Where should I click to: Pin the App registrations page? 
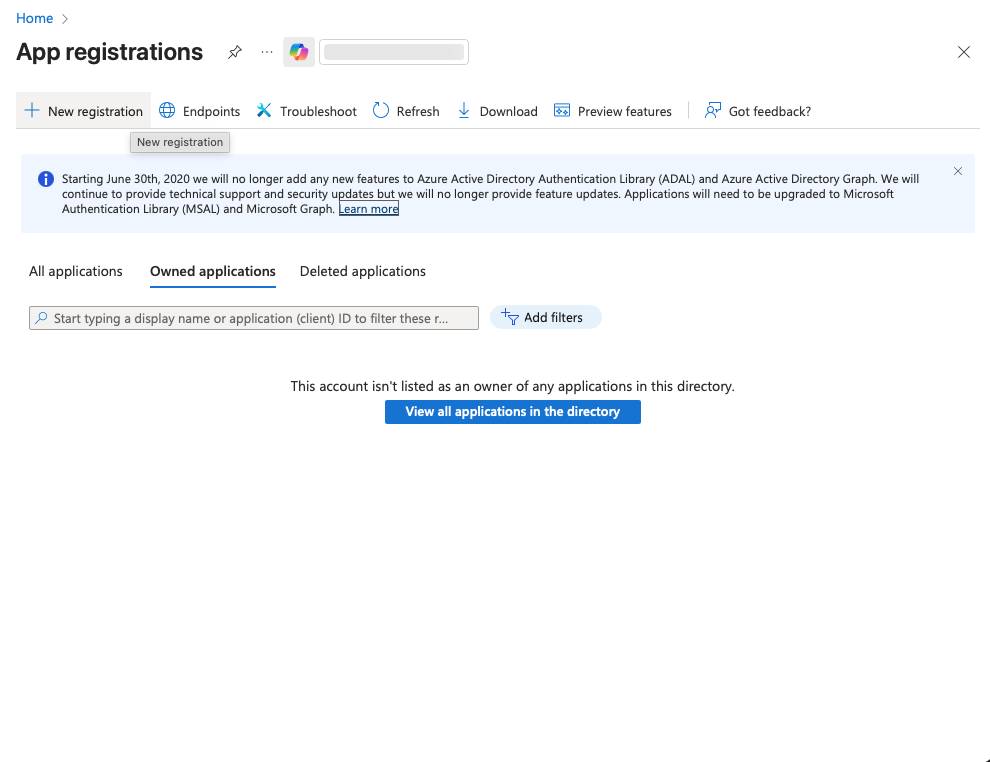235,52
